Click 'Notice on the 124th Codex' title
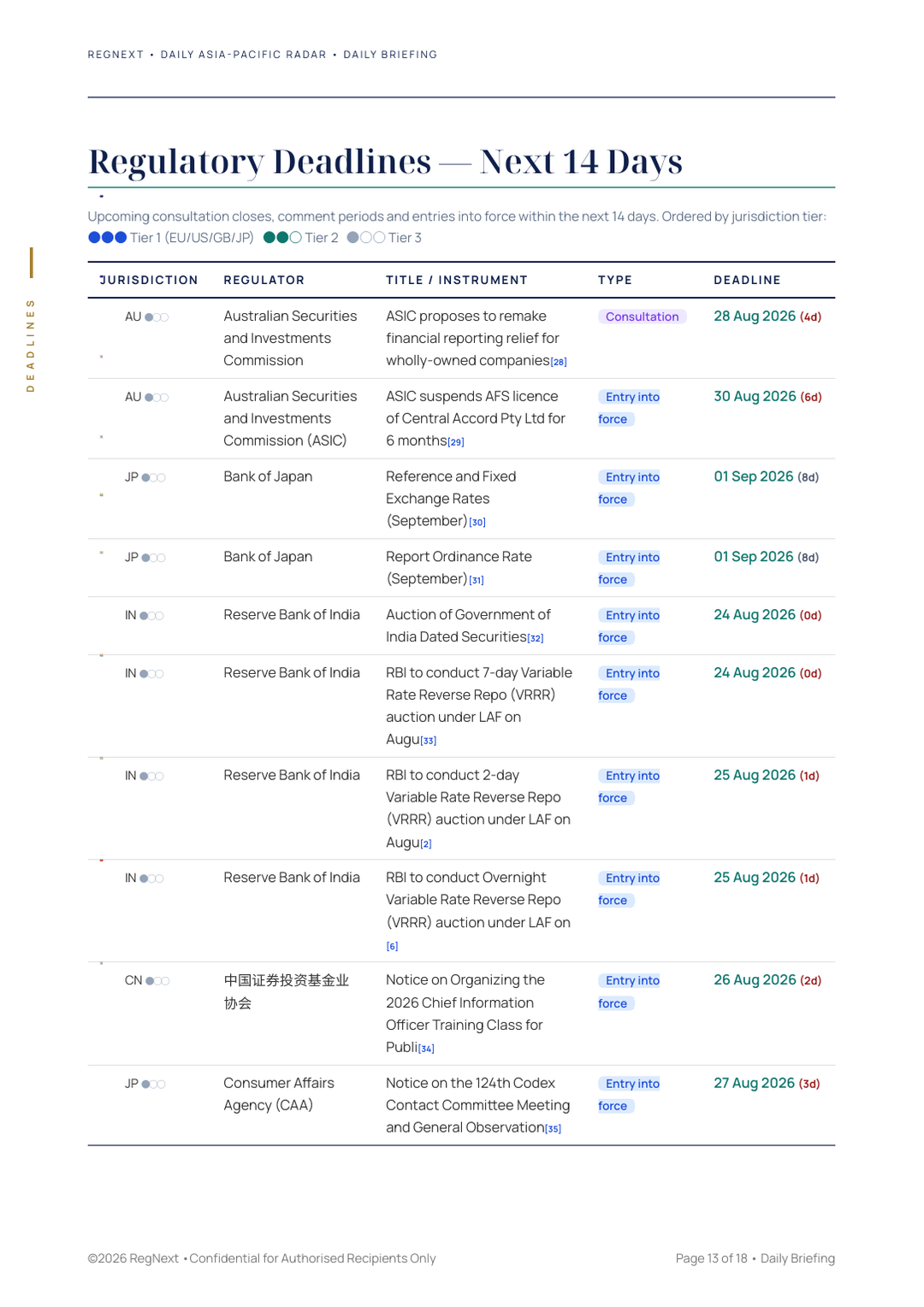Viewport: 924px width, 1307px height. [x=477, y=1105]
